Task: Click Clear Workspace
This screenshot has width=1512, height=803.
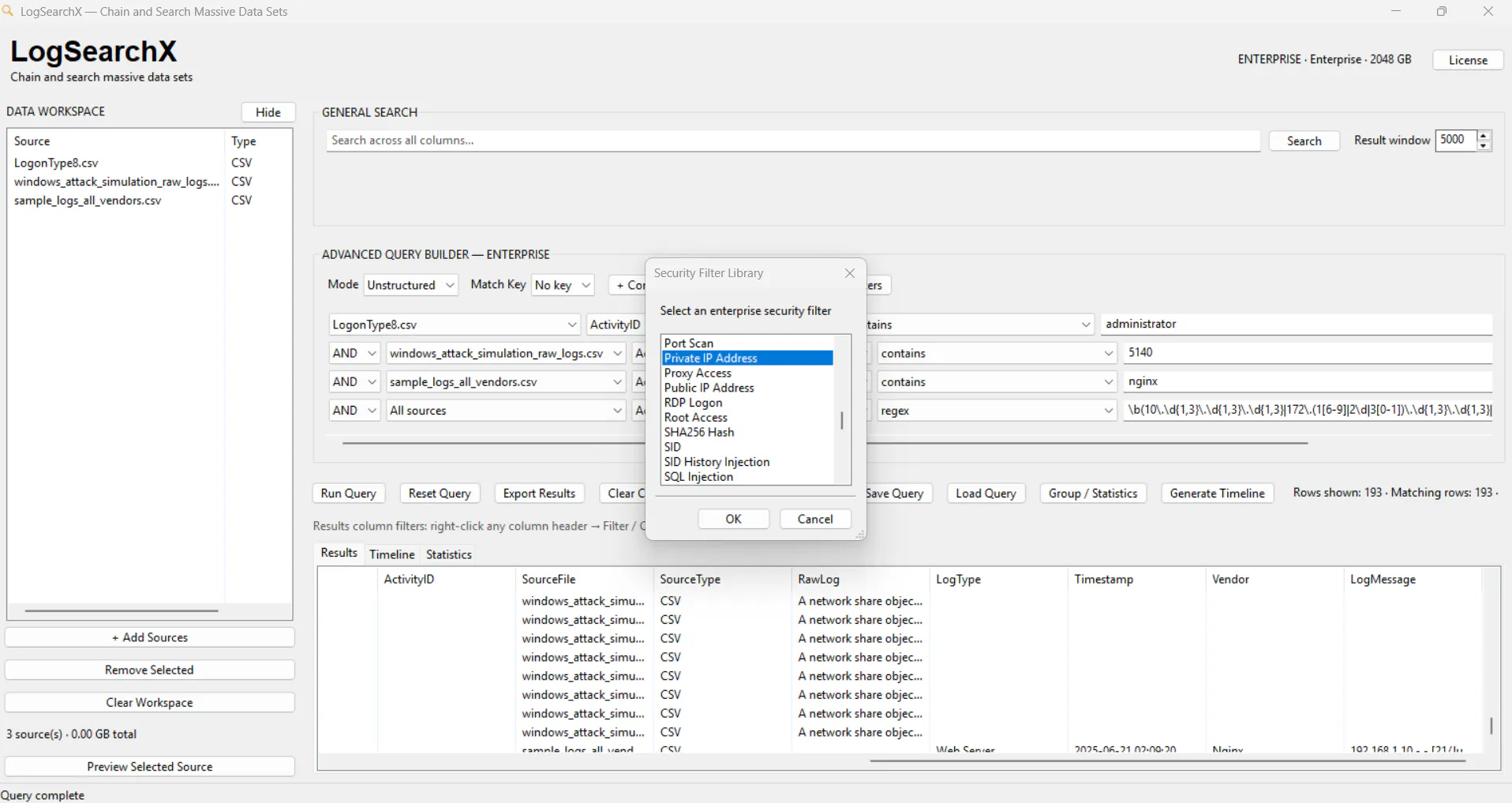Action: 150,703
